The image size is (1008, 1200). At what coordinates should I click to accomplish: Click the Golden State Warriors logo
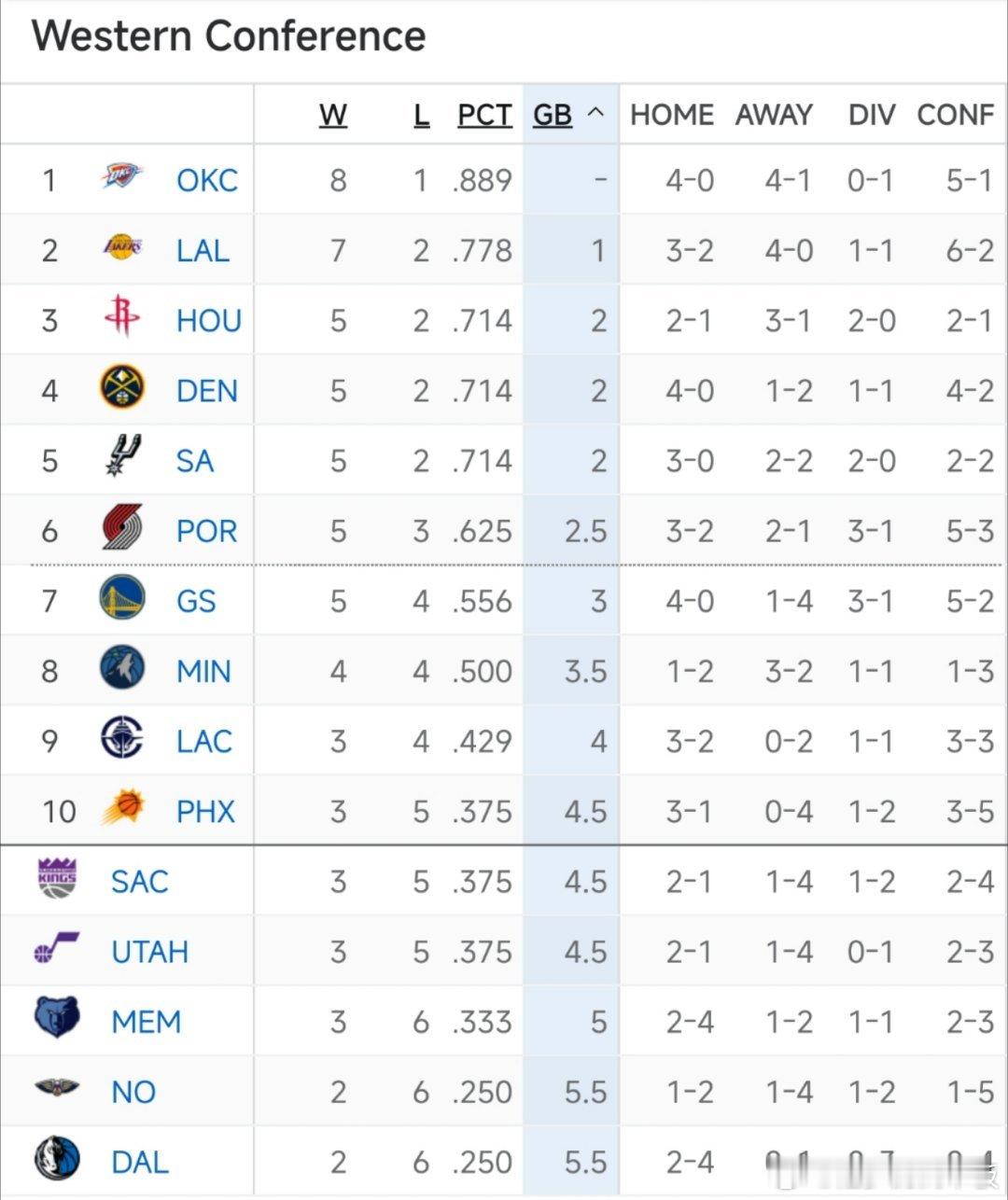pyautogui.click(x=122, y=598)
